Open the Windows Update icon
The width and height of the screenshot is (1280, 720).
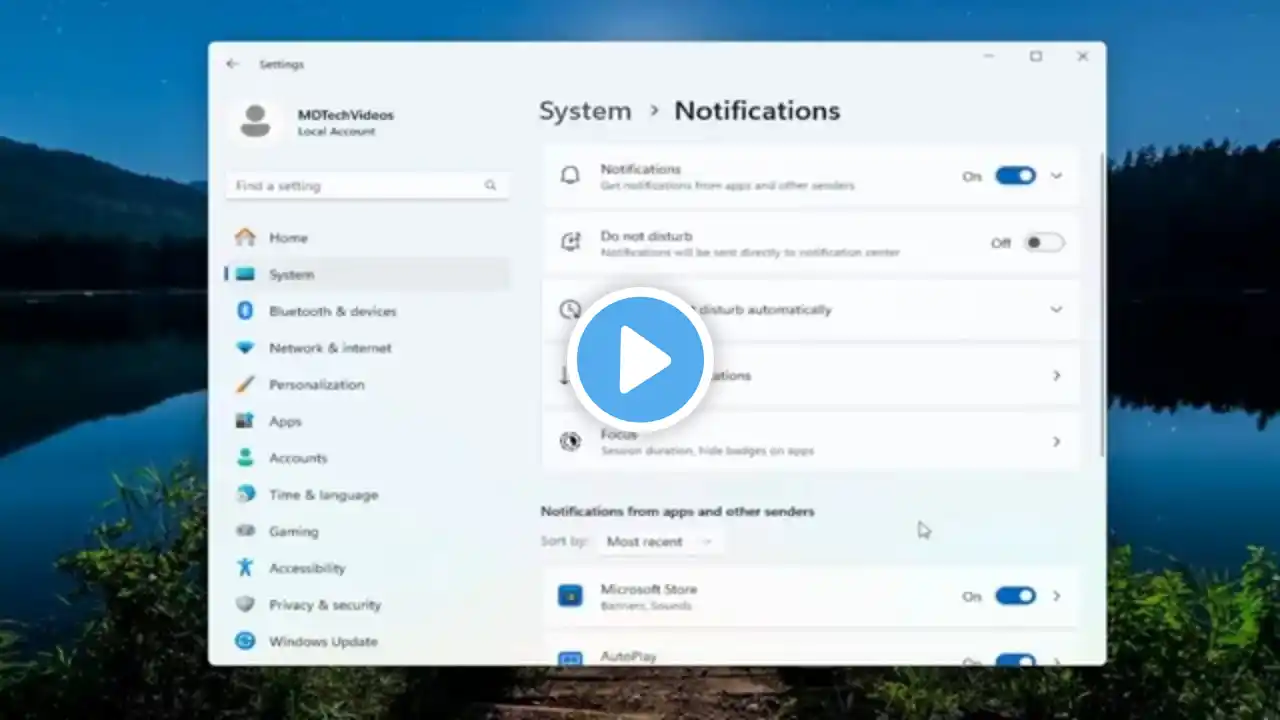pyautogui.click(x=245, y=641)
